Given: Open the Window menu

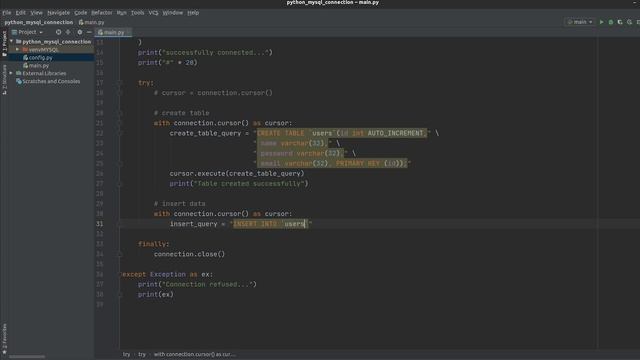Looking at the screenshot, I should [173, 13].
